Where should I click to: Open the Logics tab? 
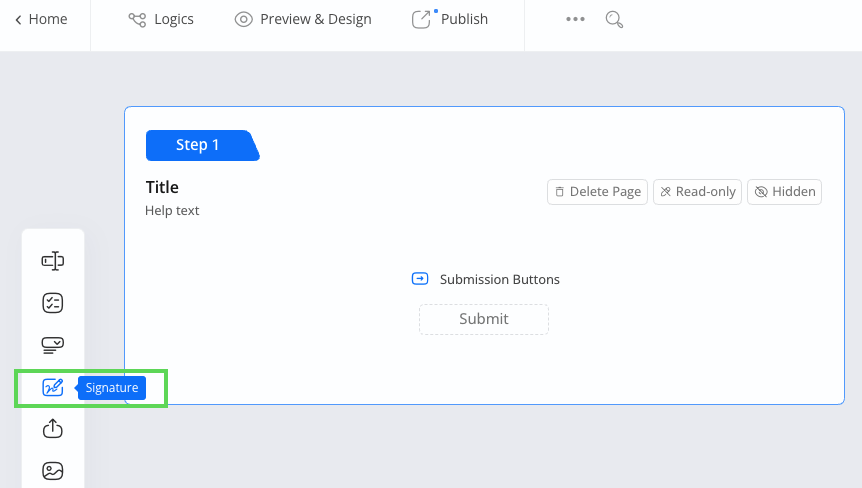[161, 20]
